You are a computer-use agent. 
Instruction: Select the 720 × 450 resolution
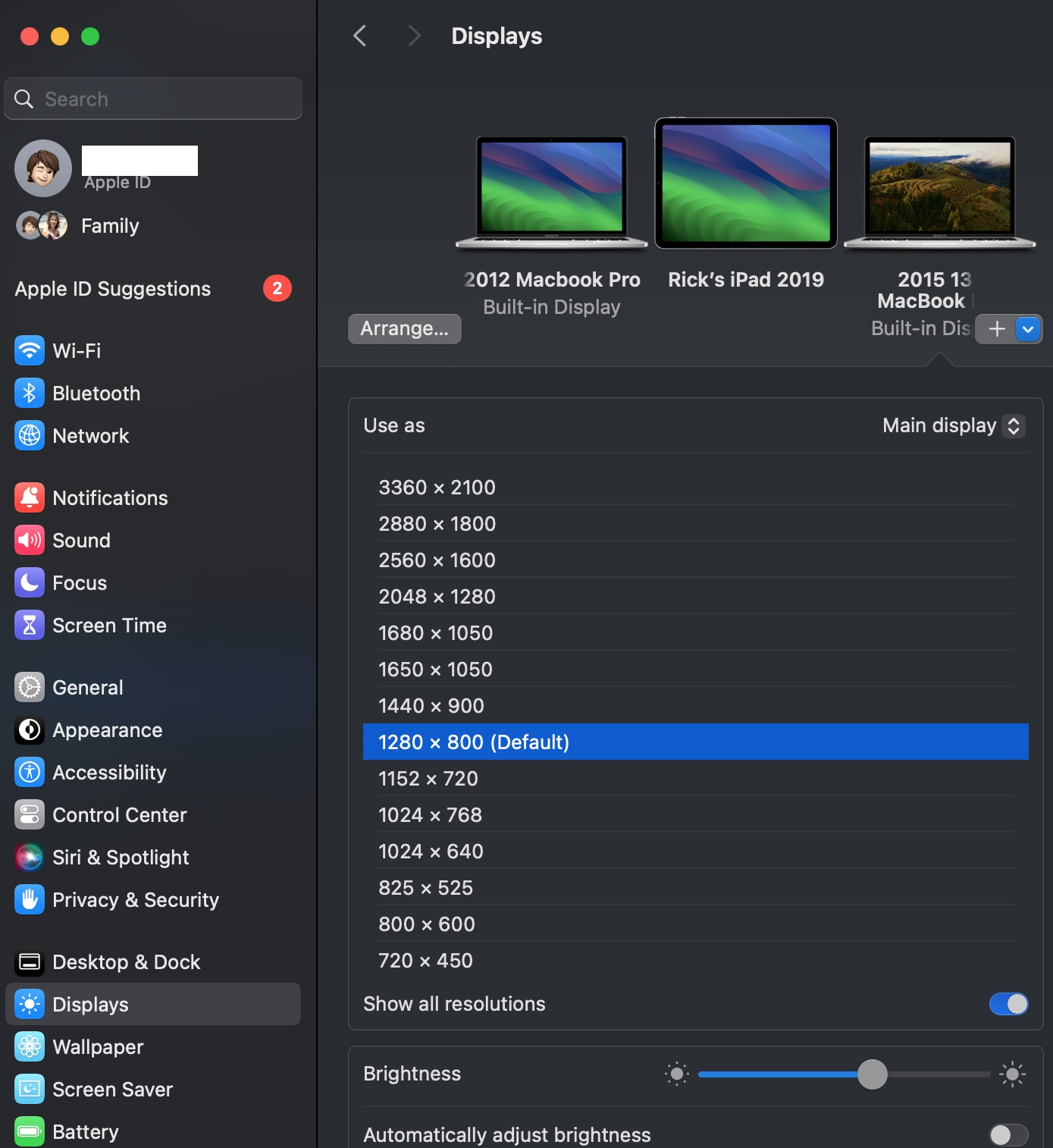(x=696, y=960)
